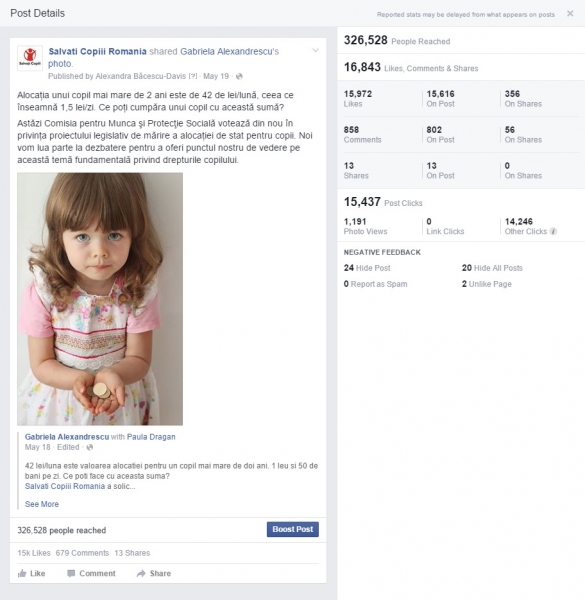Click the Salvati Copiii Romania link in quoted text
Screen dimensions: 585x600
tap(65, 486)
